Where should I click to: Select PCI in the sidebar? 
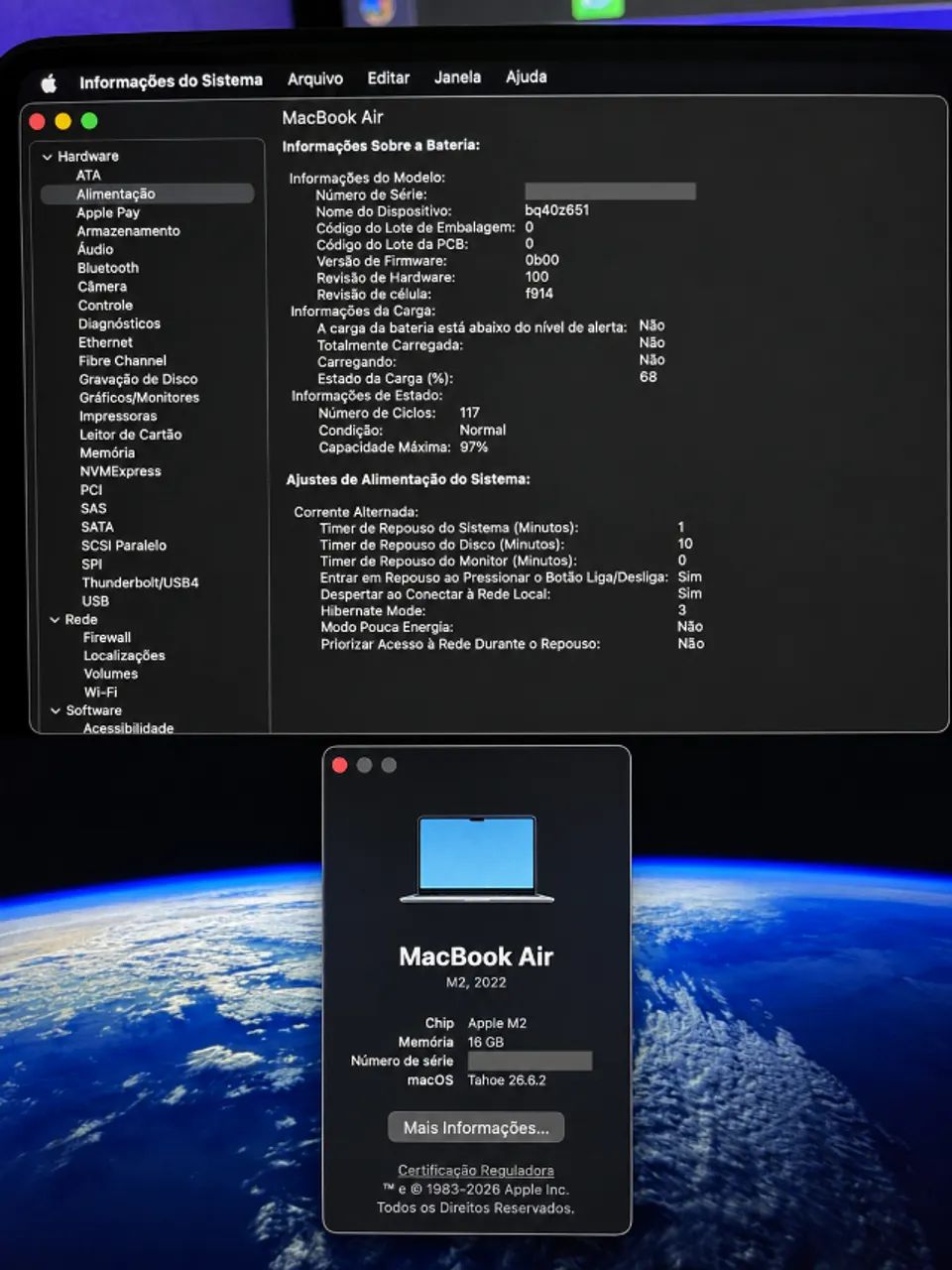pyautogui.click(x=91, y=490)
